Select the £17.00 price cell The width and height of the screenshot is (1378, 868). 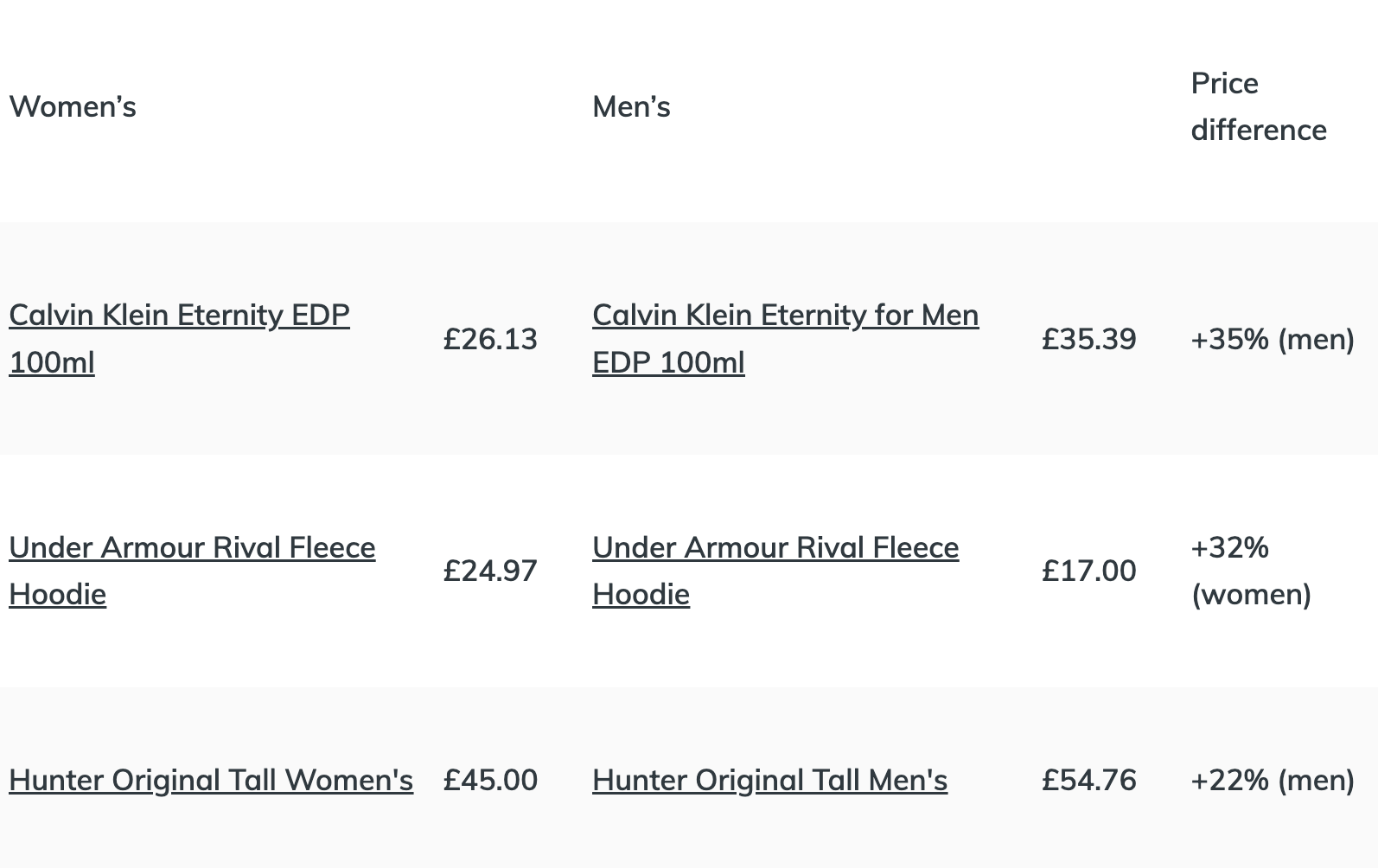click(x=1088, y=571)
